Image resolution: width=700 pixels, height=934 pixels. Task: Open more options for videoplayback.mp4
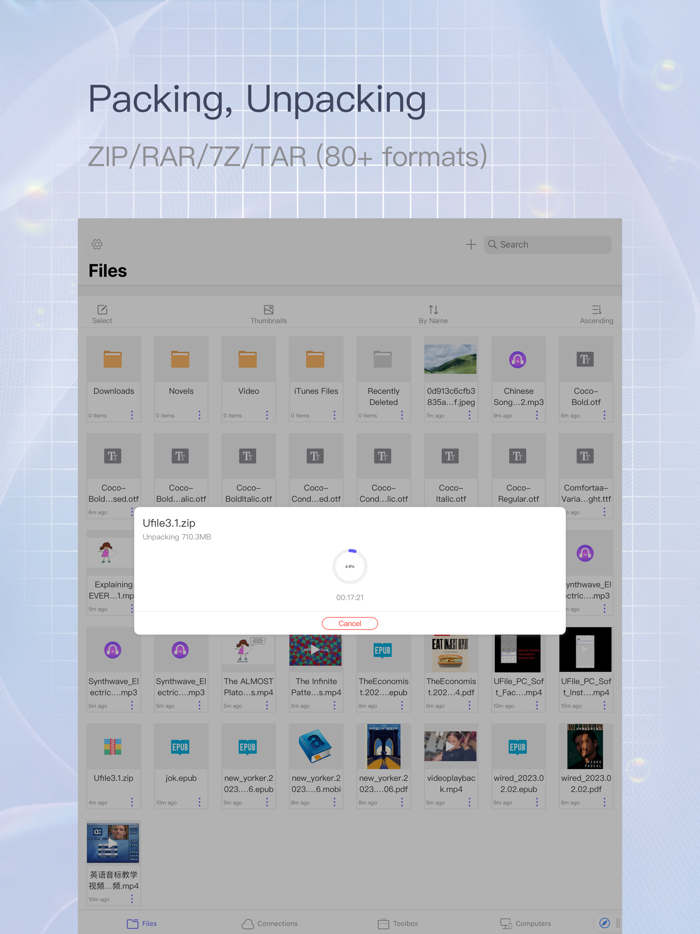coord(469,802)
